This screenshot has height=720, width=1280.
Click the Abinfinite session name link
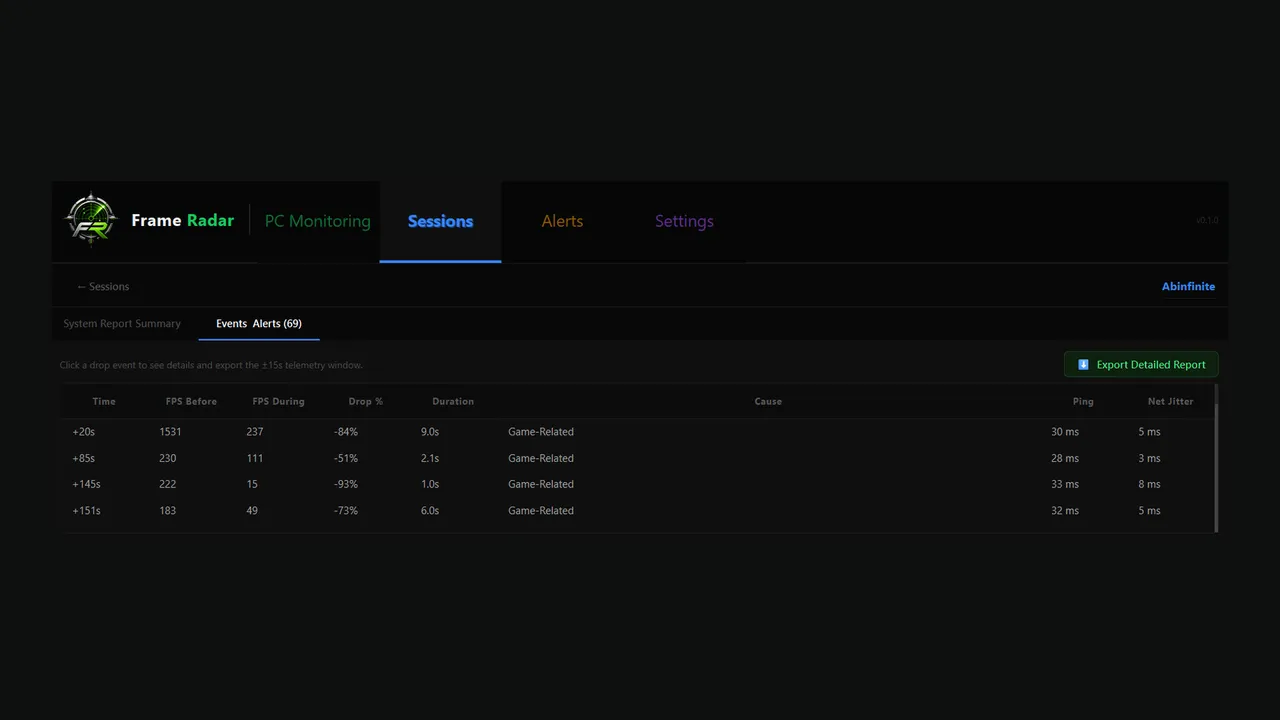click(x=1188, y=287)
